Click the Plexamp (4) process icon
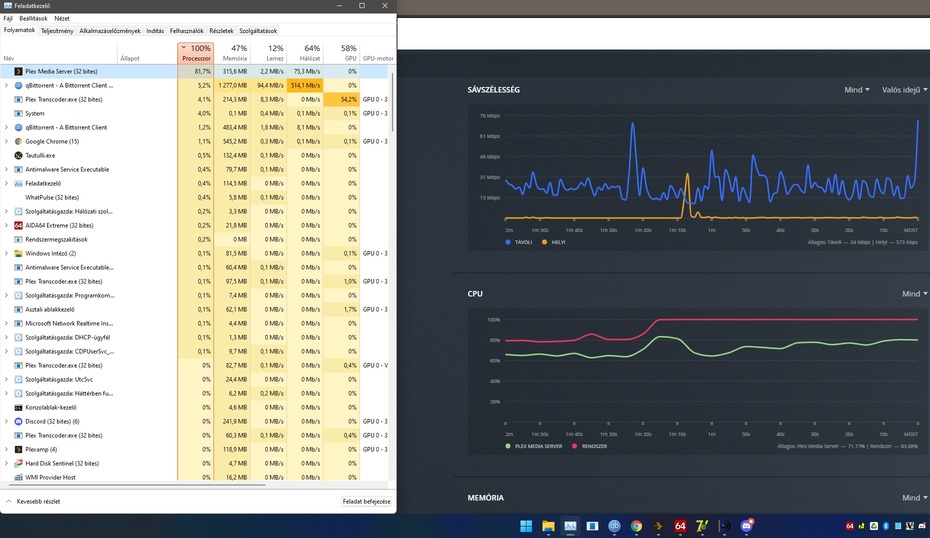The image size is (930, 538). click(x=18, y=449)
